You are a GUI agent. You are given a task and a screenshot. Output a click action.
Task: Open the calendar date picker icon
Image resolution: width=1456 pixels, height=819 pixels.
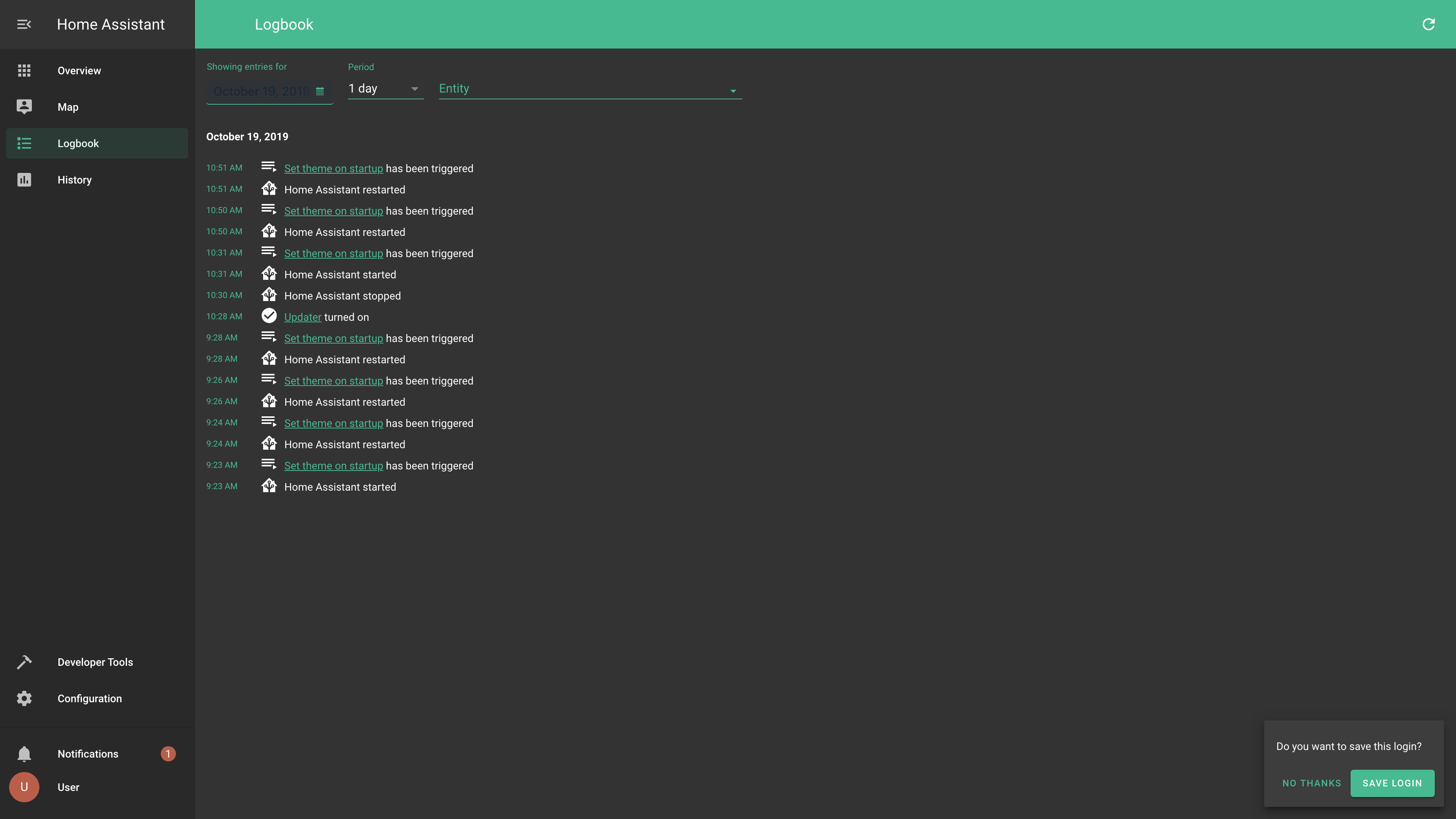(320, 91)
